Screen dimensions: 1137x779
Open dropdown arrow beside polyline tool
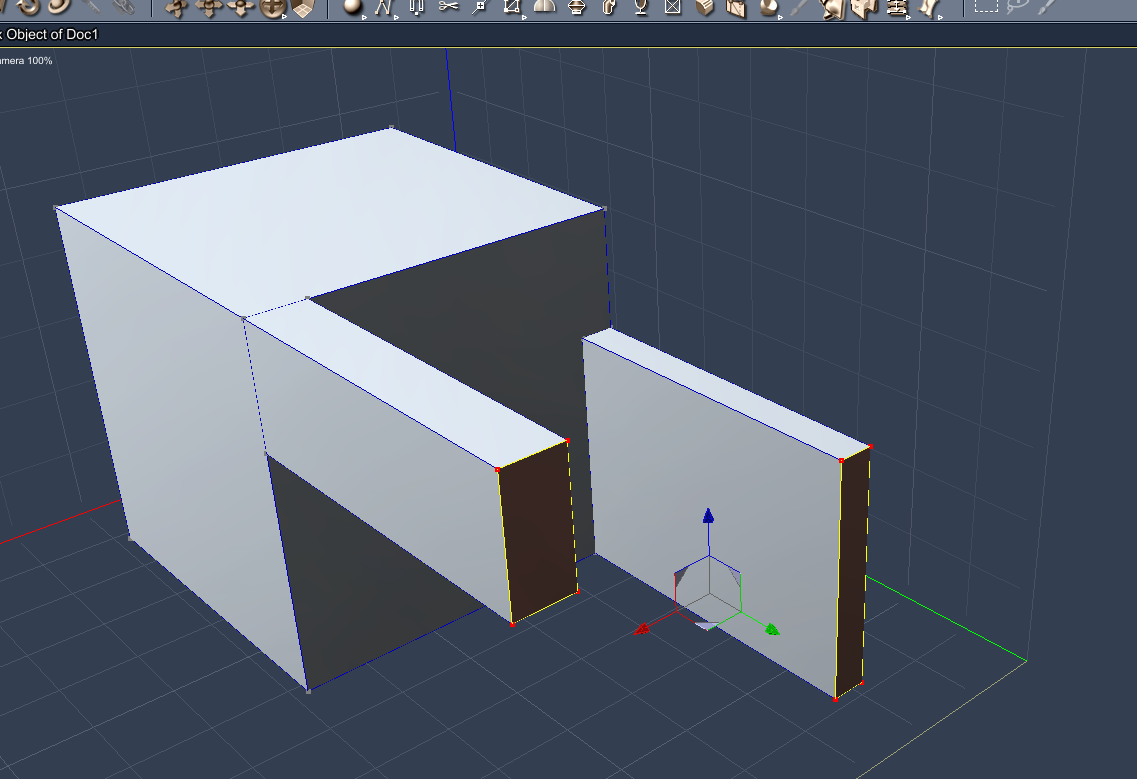point(396,17)
